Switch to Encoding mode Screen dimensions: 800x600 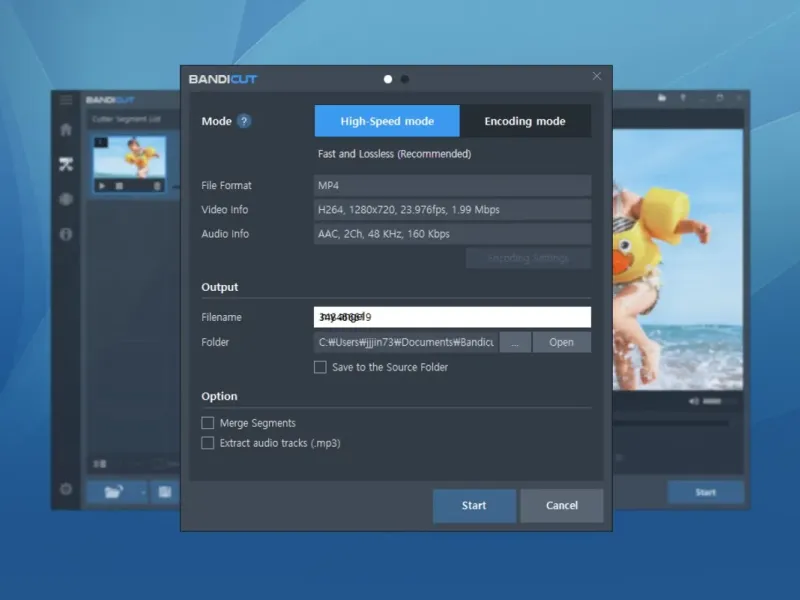click(525, 121)
